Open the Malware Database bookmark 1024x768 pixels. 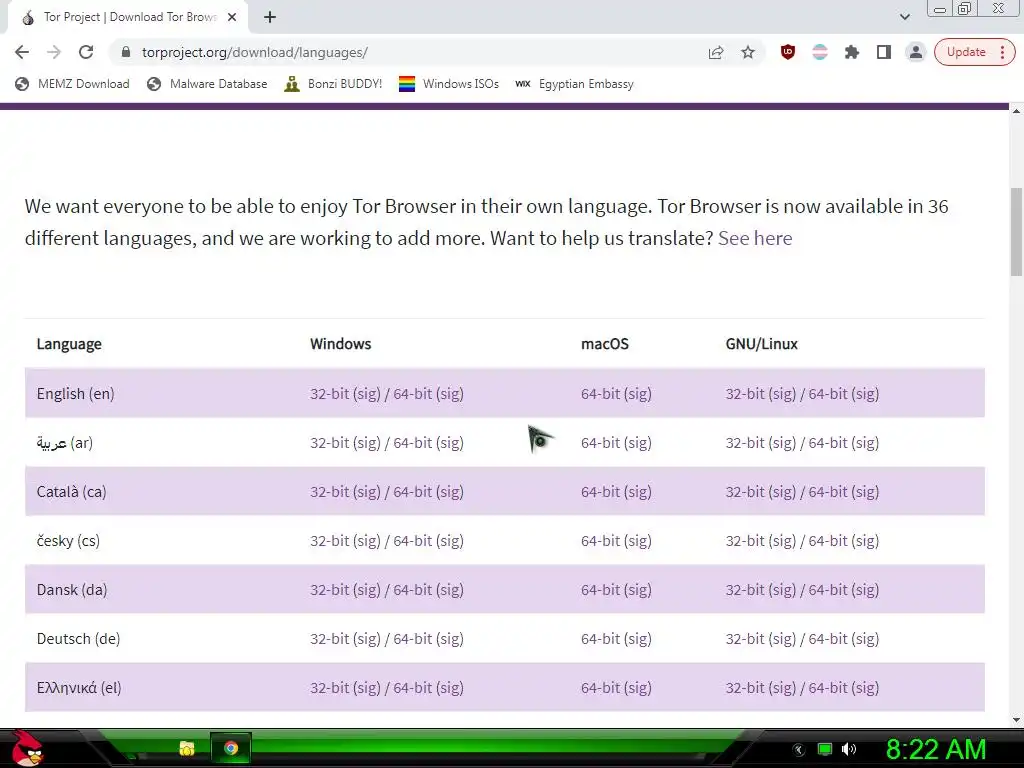(207, 84)
